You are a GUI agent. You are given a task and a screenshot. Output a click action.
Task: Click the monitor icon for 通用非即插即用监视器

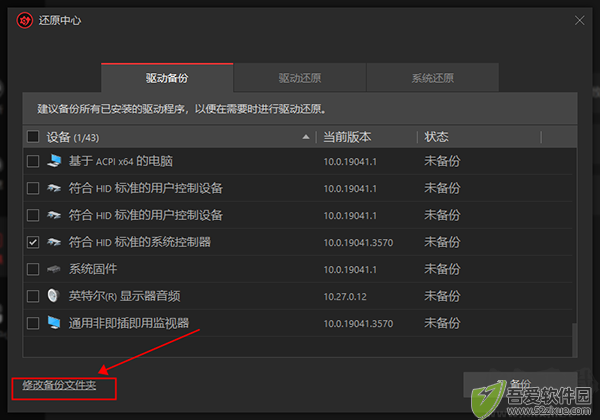(54, 322)
